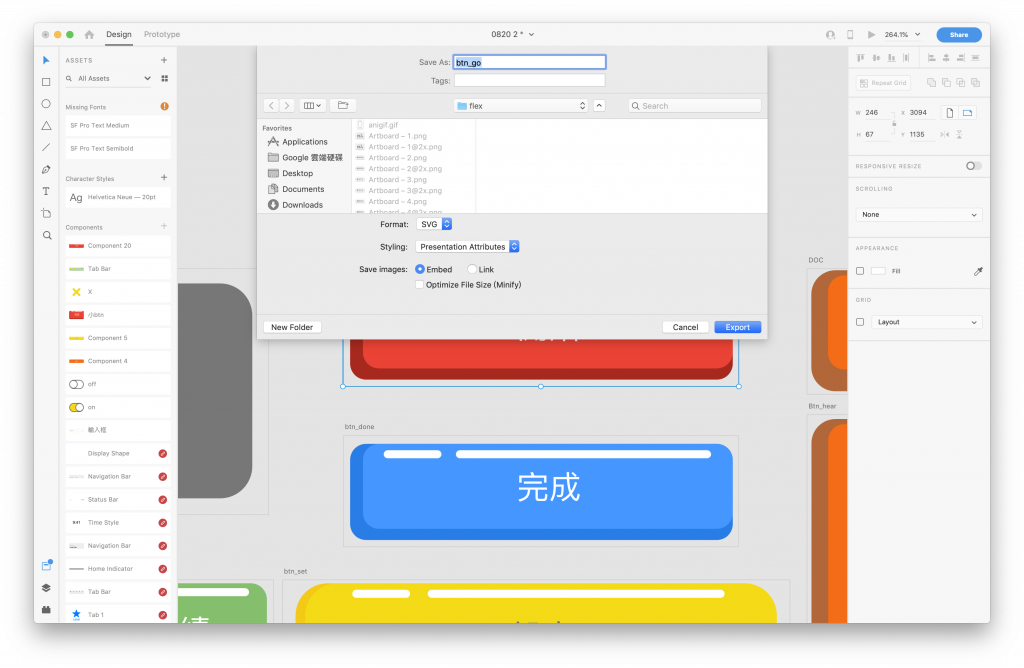Set artboard to portrait orientation
The width and height of the screenshot is (1024, 668).
(950, 113)
